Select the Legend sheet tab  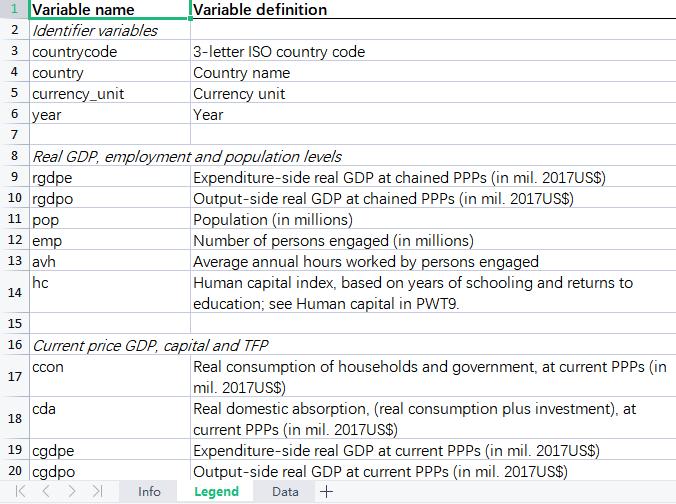(x=216, y=491)
